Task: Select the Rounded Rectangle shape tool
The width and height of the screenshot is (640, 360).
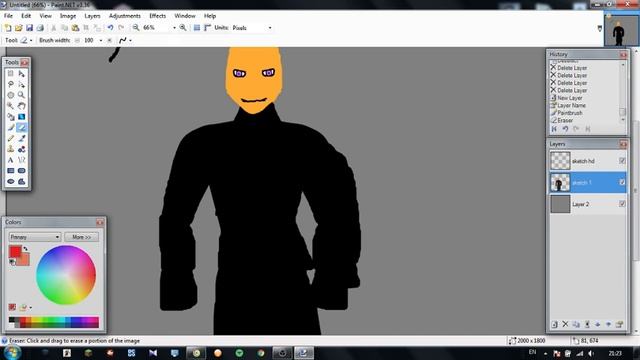Action: [x=22, y=171]
